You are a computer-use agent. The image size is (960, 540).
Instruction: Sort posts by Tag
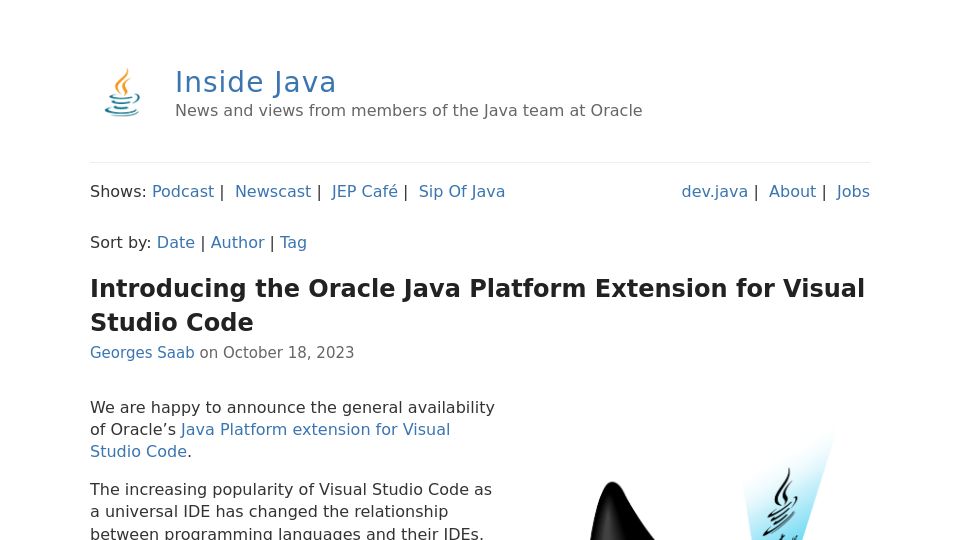(x=293, y=242)
